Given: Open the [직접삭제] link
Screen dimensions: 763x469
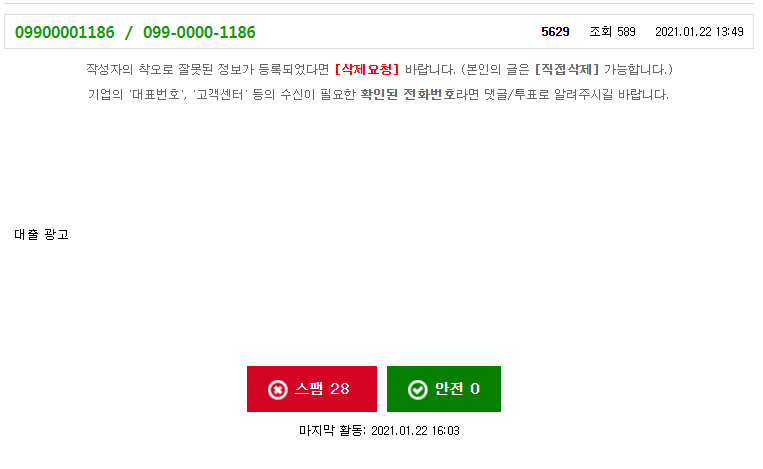Looking at the screenshot, I should coord(567,69).
